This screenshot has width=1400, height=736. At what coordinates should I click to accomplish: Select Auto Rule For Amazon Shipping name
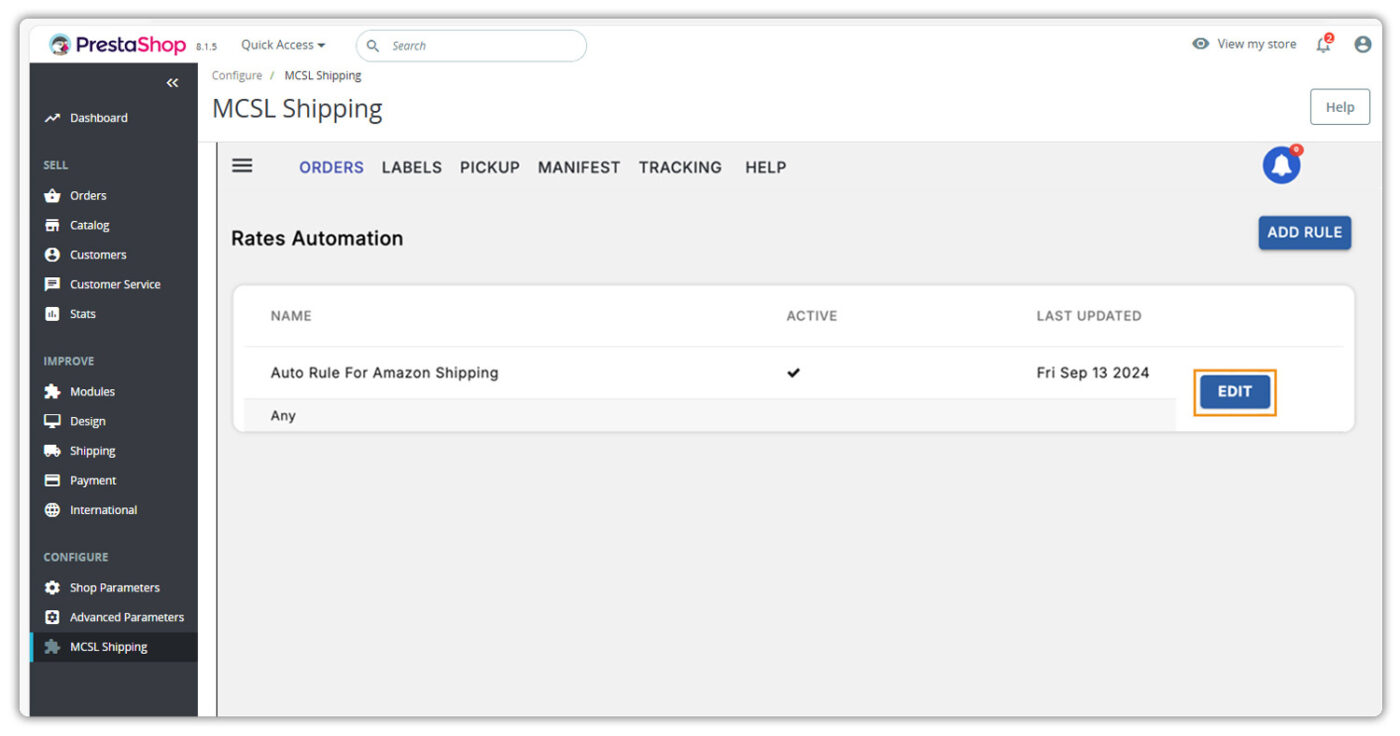click(385, 373)
